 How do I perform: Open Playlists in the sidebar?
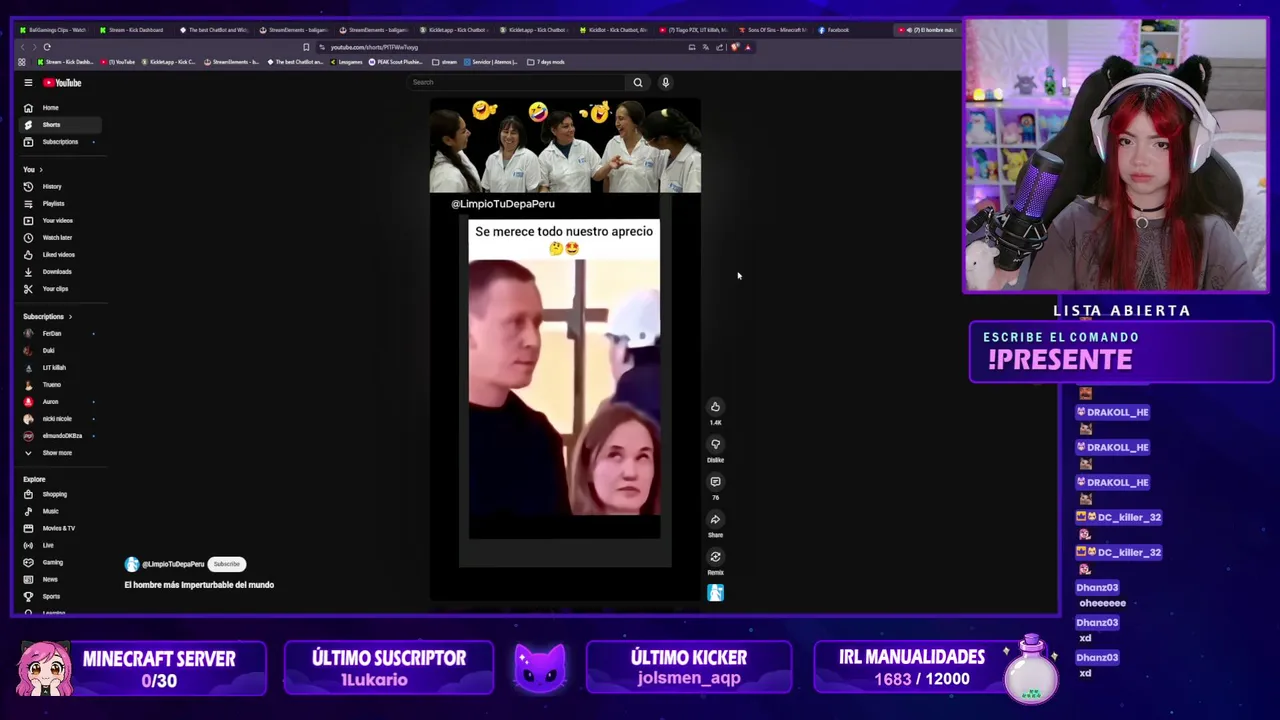(59, 204)
